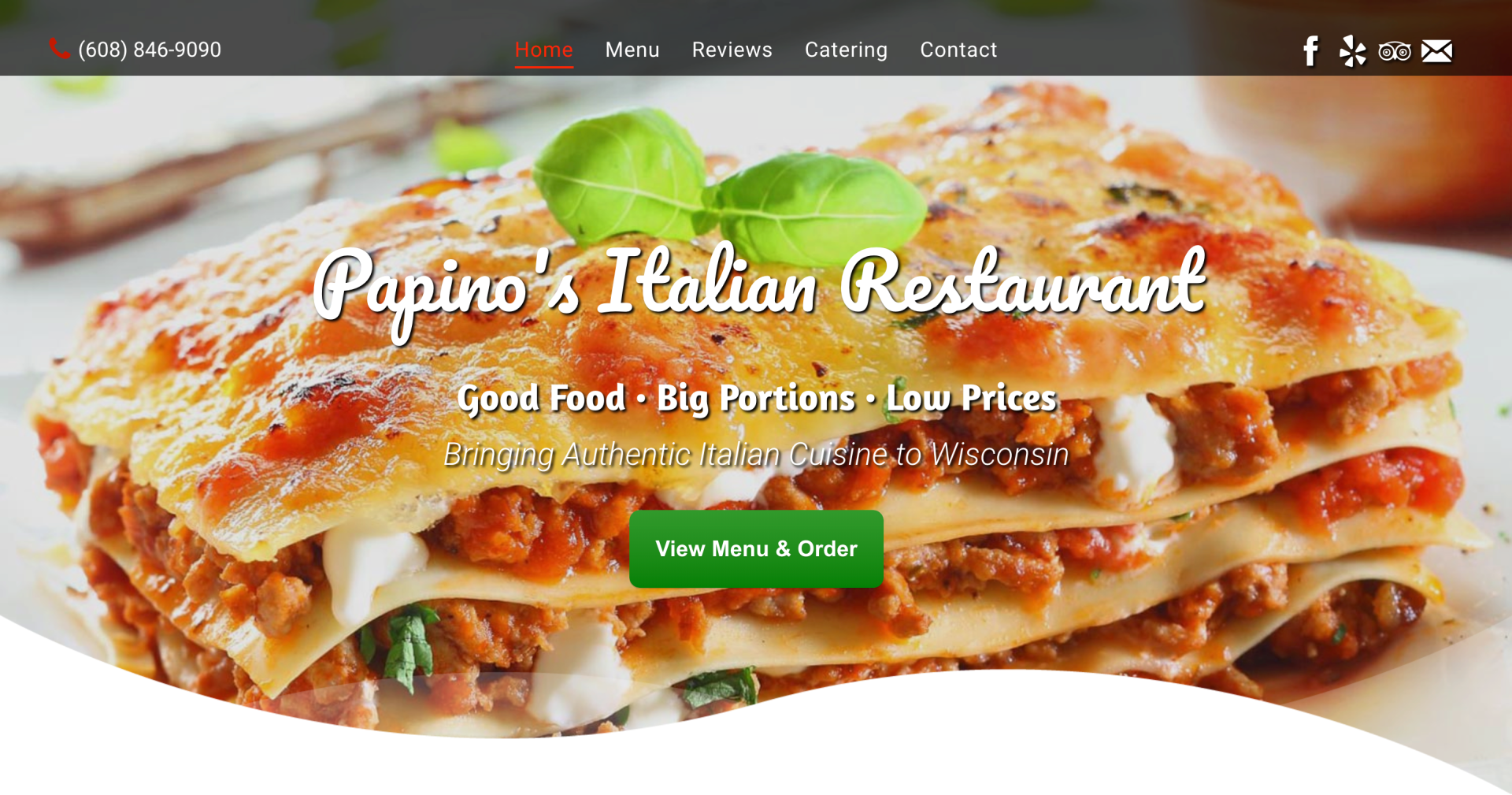Click the Bringing Authentic Italian Cuisine subtitle

pos(756,455)
